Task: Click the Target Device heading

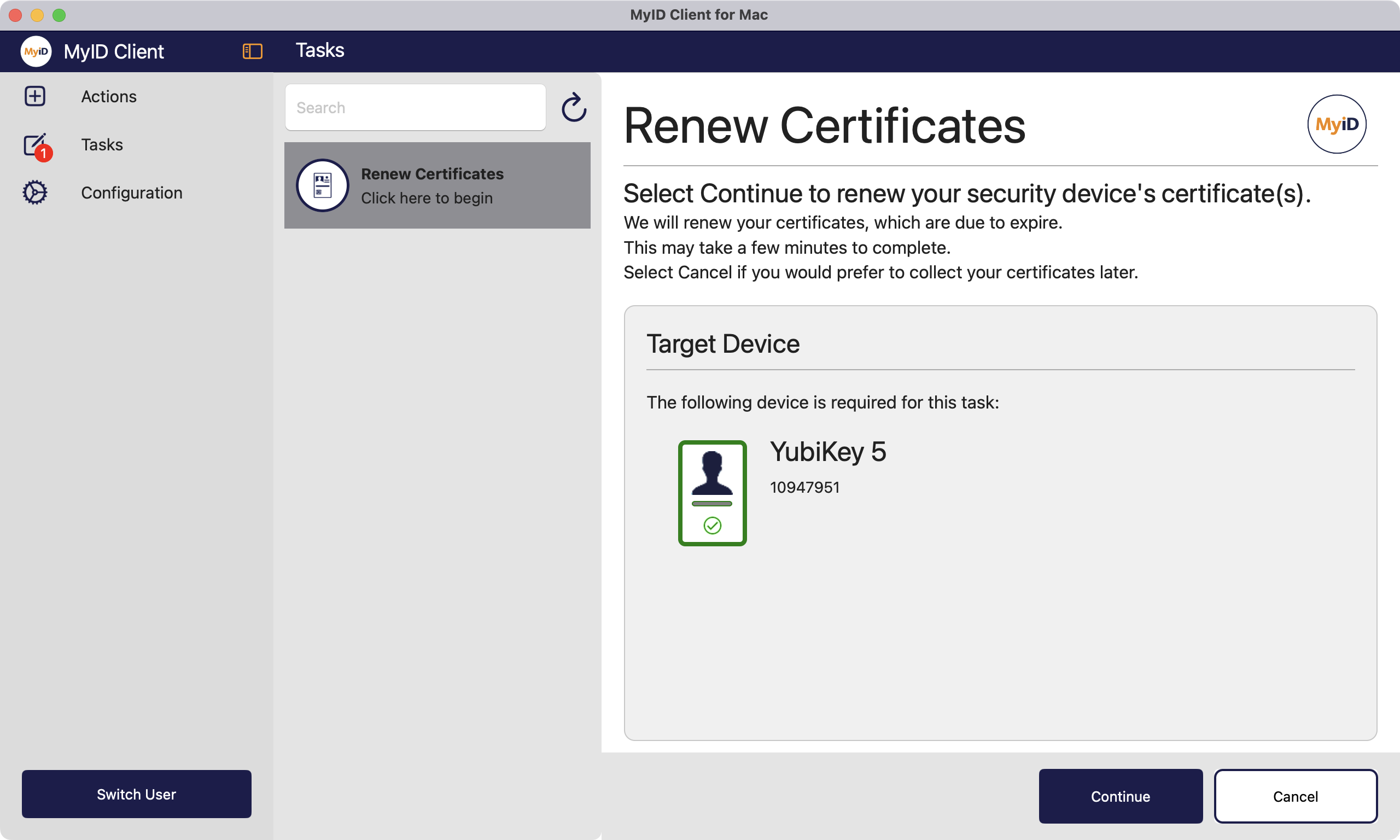Action: 722,344
